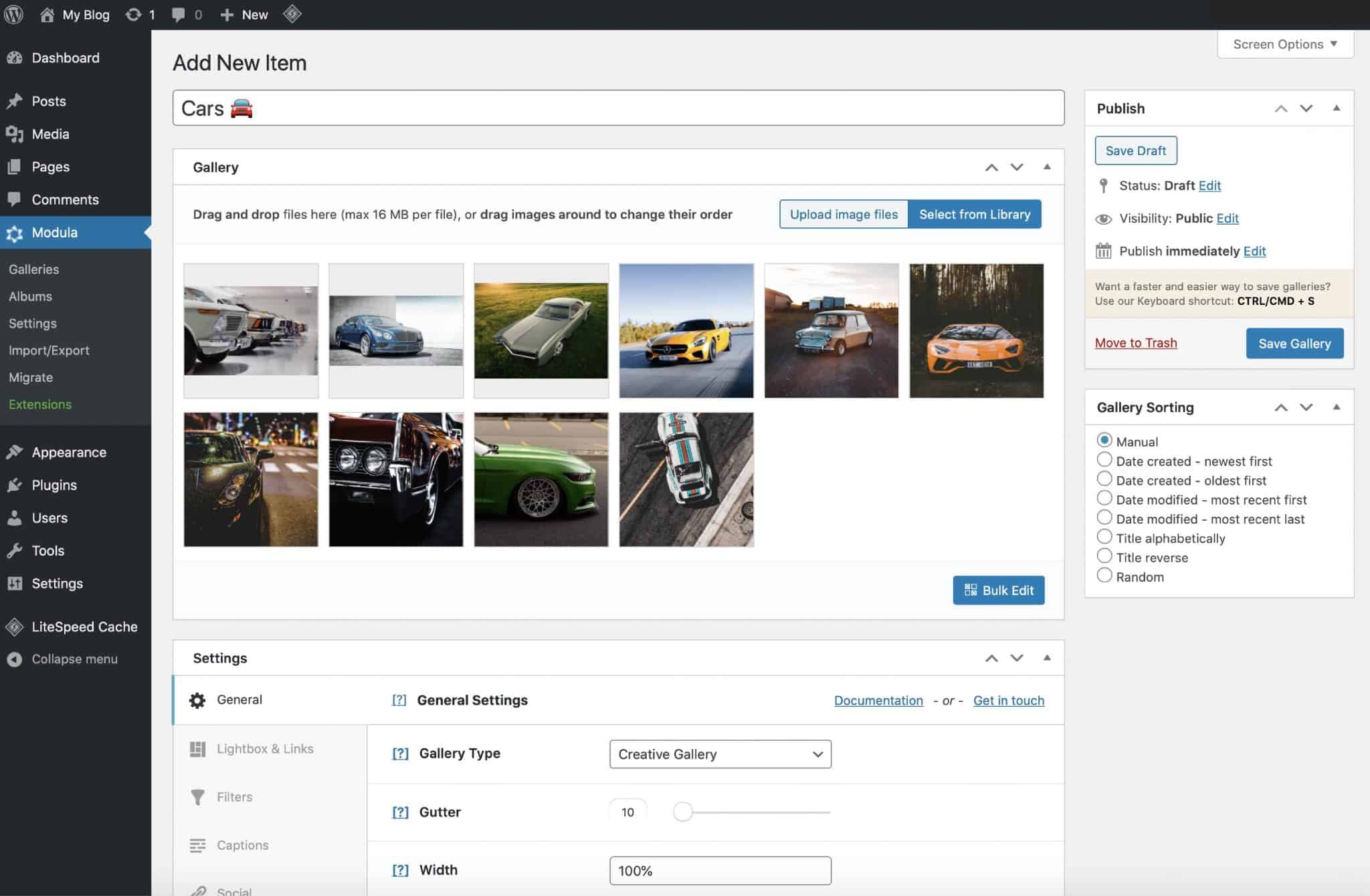Image resolution: width=1370 pixels, height=896 pixels.
Task: Open the Documentation link
Action: tap(878, 700)
